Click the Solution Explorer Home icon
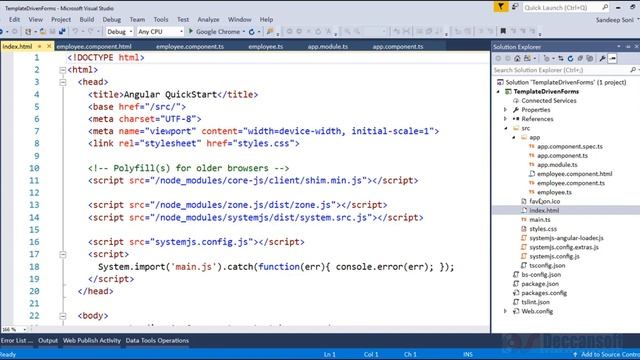Screen dimensions: 640x360 tap(517, 58)
